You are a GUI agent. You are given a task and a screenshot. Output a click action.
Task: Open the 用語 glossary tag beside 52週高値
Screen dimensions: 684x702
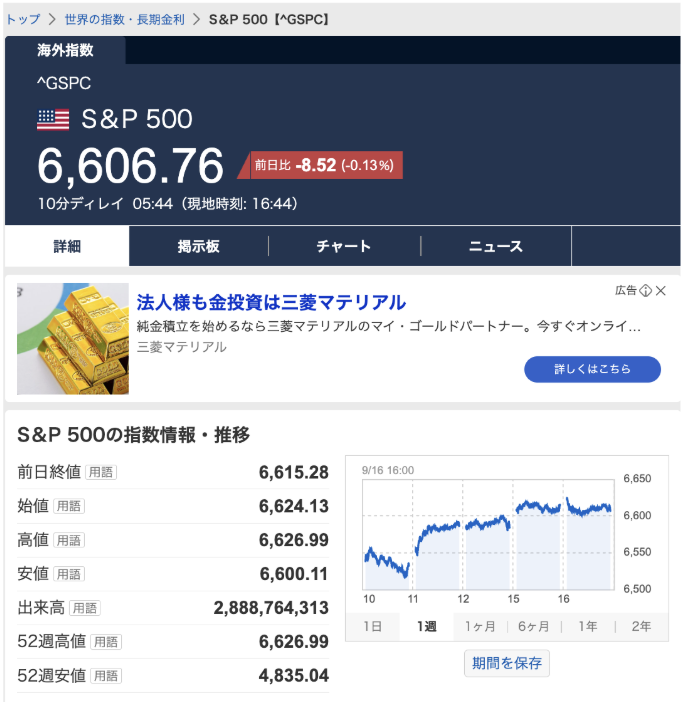[107, 642]
